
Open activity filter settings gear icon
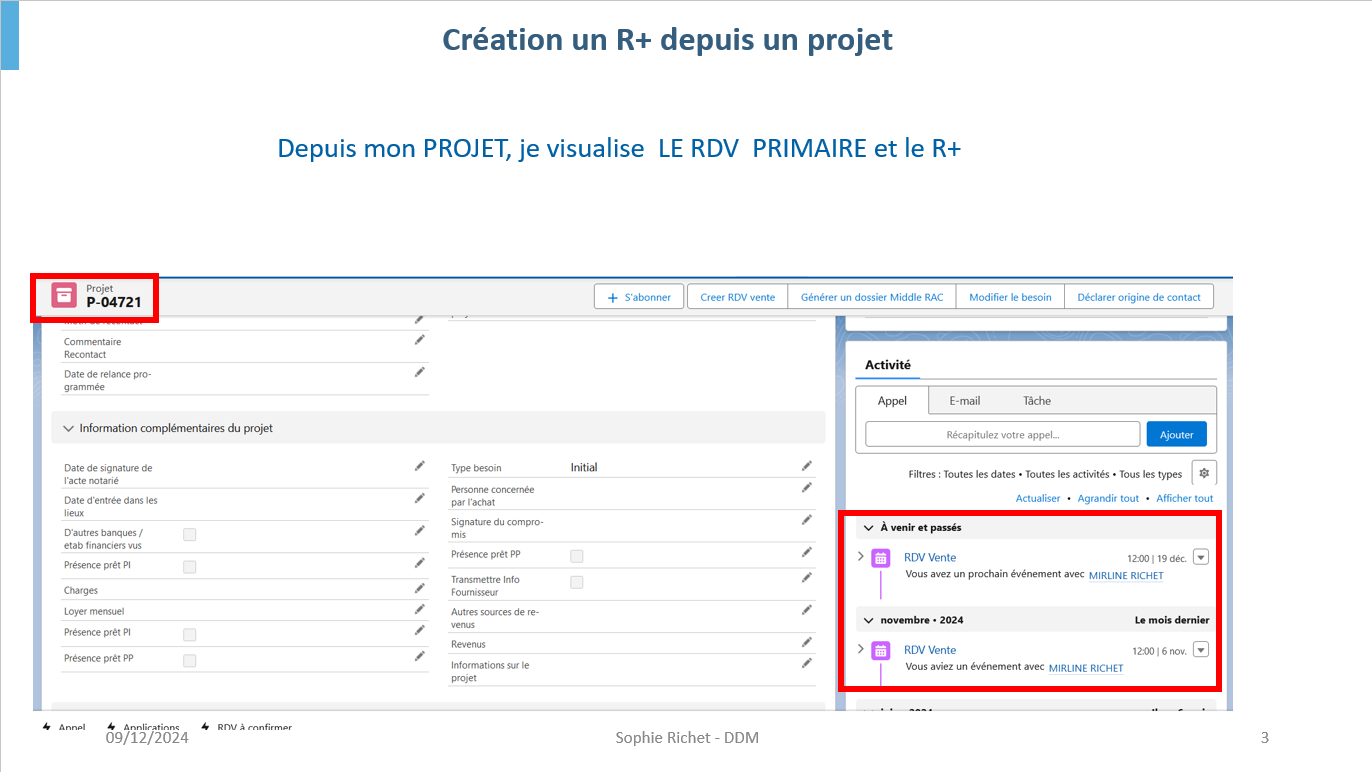[x=1204, y=473]
